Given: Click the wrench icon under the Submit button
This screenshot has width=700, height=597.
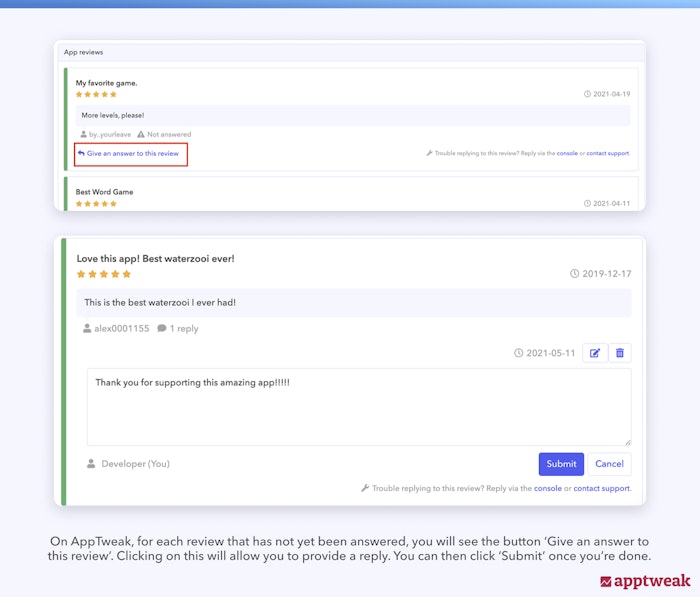Looking at the screenshot, I should (365, 488).
